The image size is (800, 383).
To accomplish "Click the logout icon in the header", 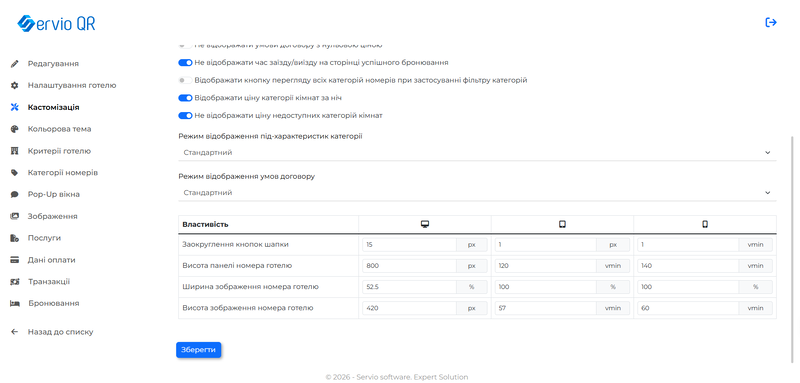I will pyautogui.click(x=770, y=22).
